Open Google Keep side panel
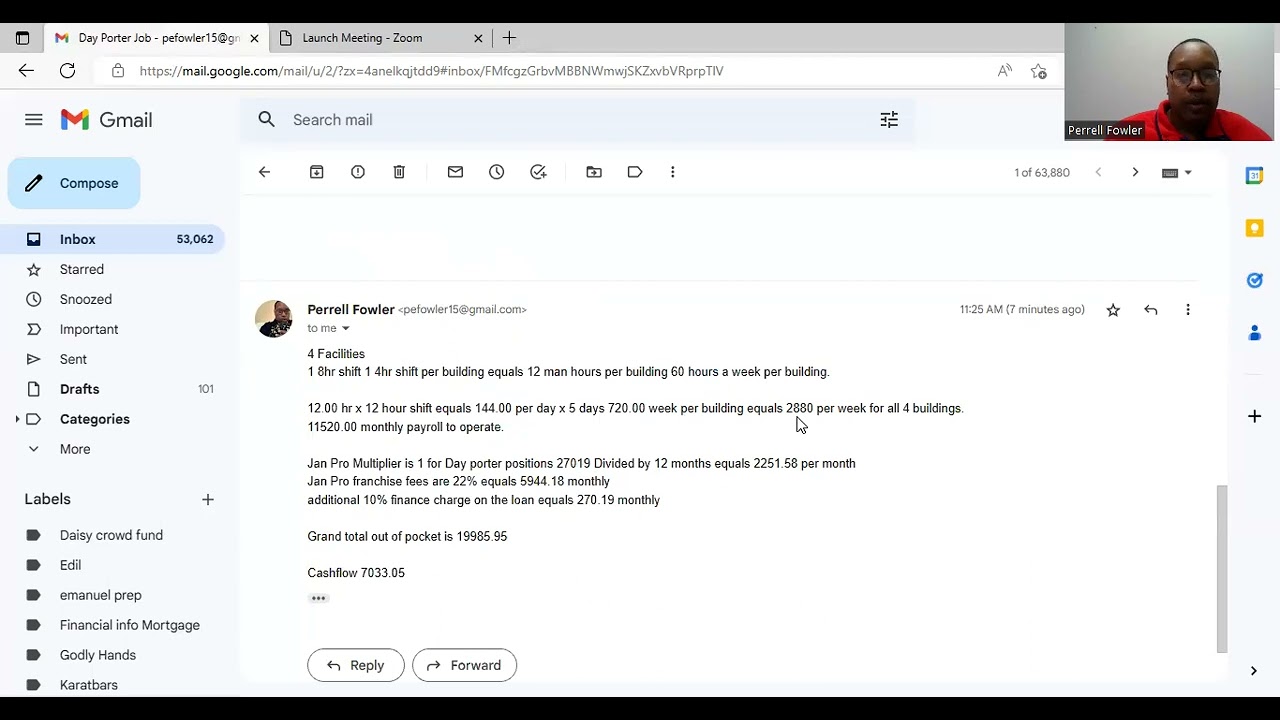Image resolution: width=1280 pixels, height=720 pixels. pos(1254,228)
